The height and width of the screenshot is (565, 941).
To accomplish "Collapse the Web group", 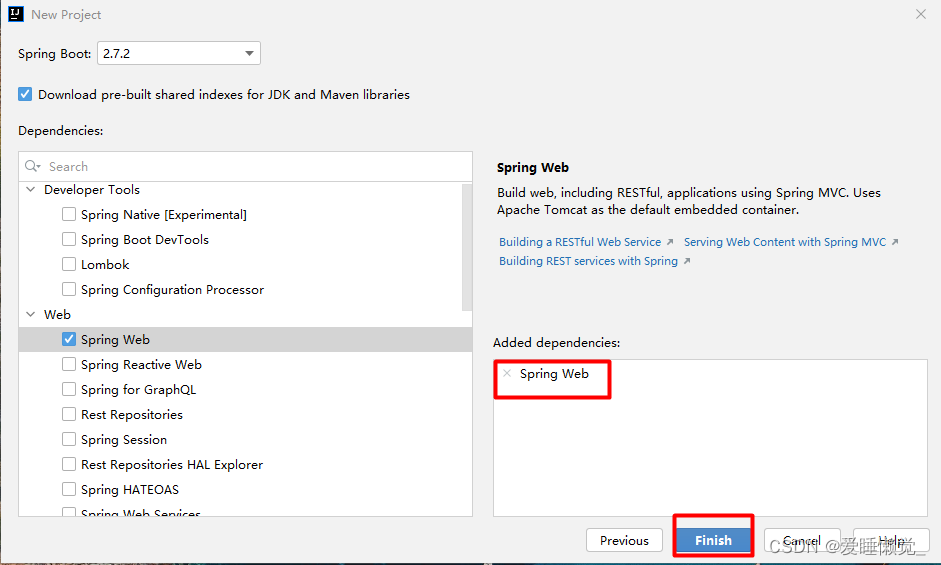I will pyautogui.click(x=31, y=315).
